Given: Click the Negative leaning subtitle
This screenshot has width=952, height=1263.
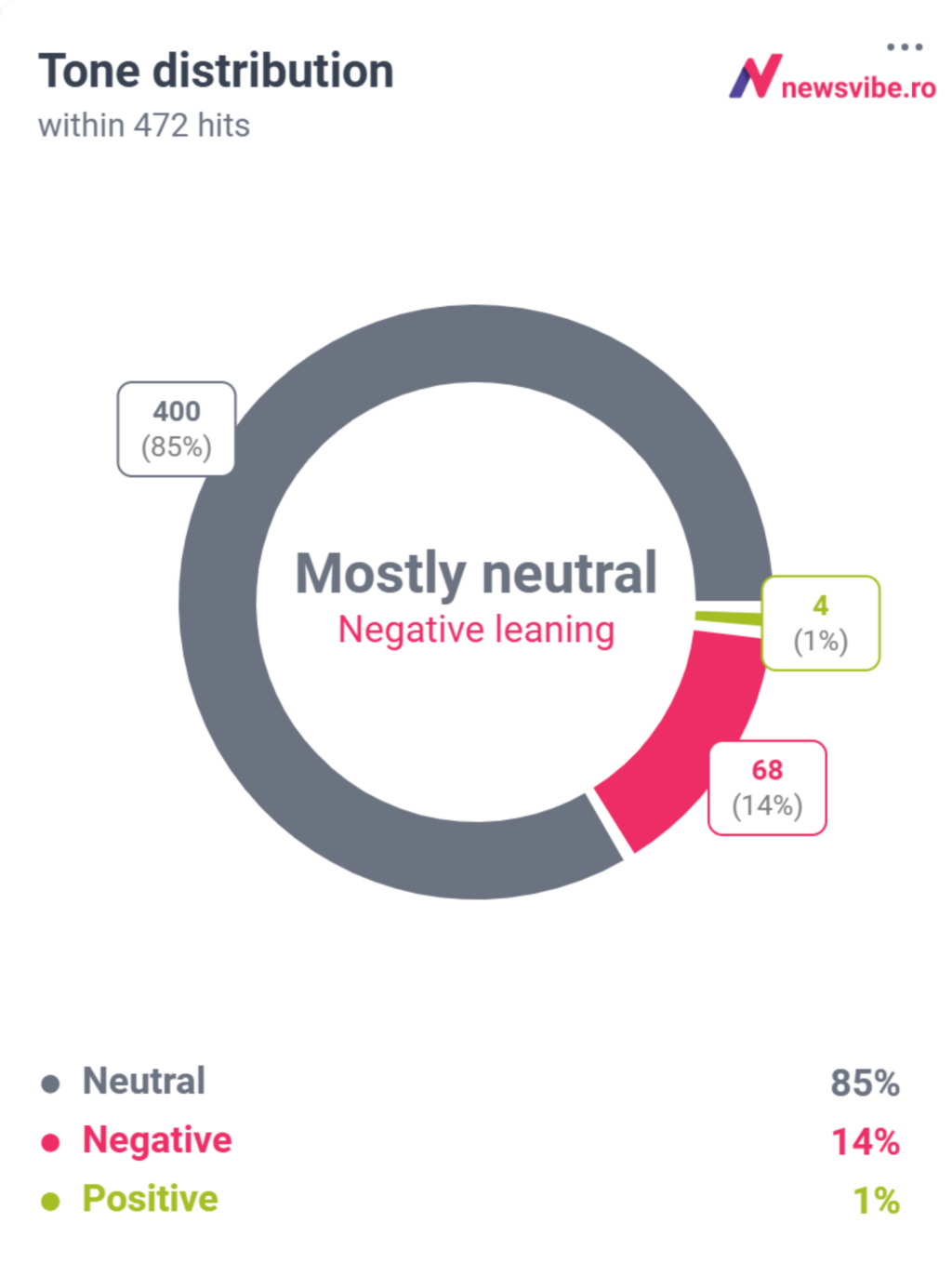Looking at the screenshot, I should [x=476, y=630].
